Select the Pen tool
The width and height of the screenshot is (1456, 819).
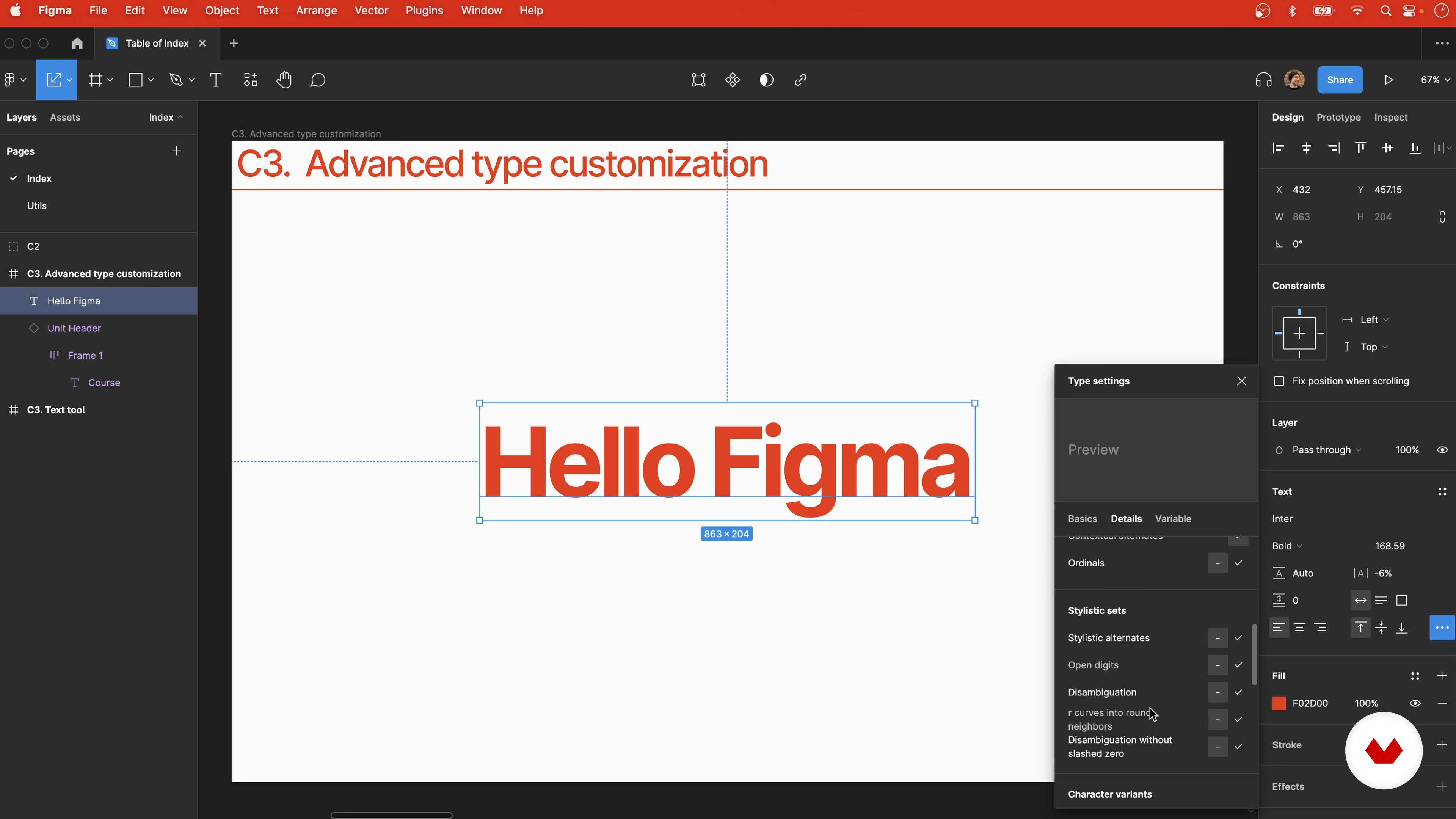tap(176, 80)
